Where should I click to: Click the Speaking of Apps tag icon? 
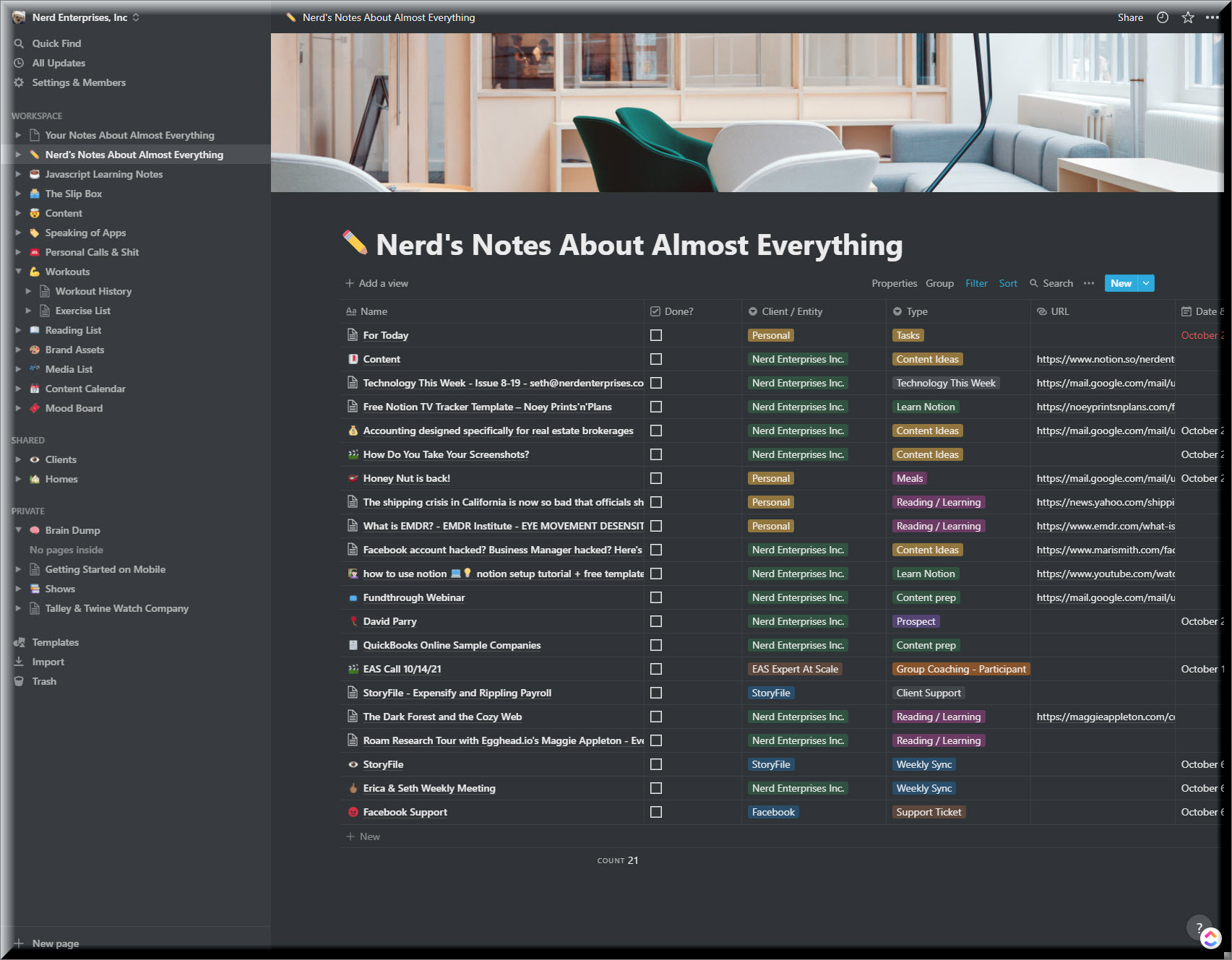tap(35, 233)
